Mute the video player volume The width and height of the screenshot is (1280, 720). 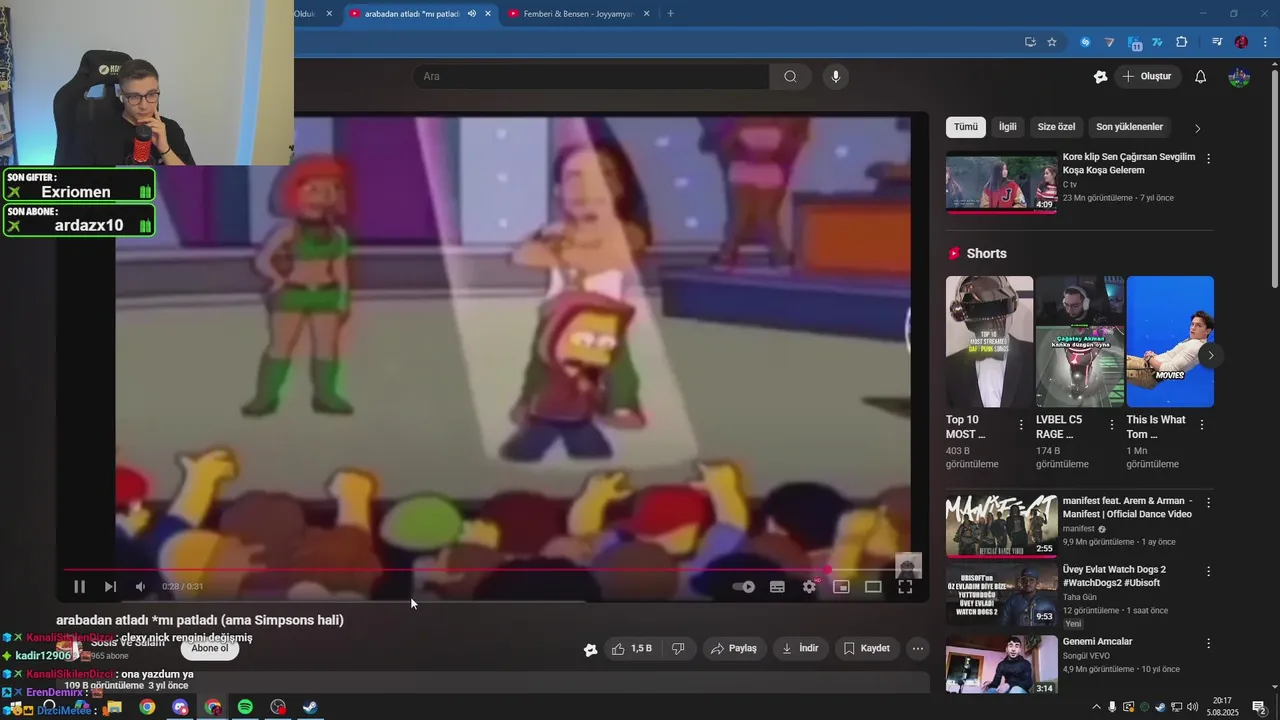(140, 587)
